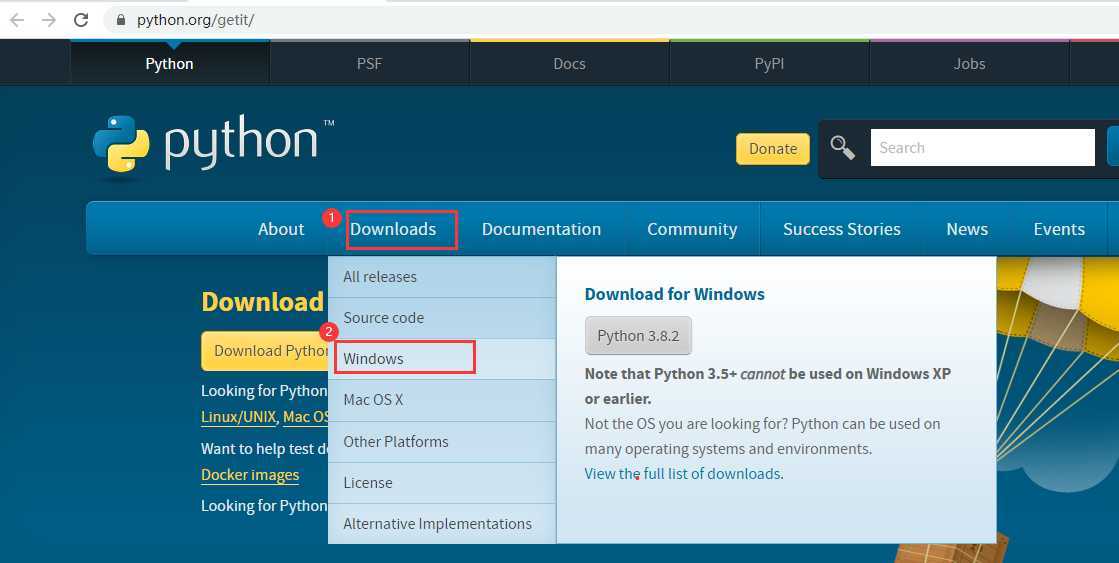Click the magnifying glass search icon
Image resolution: width=1119 pixels, height=563 pixels.
click(843, 148)
